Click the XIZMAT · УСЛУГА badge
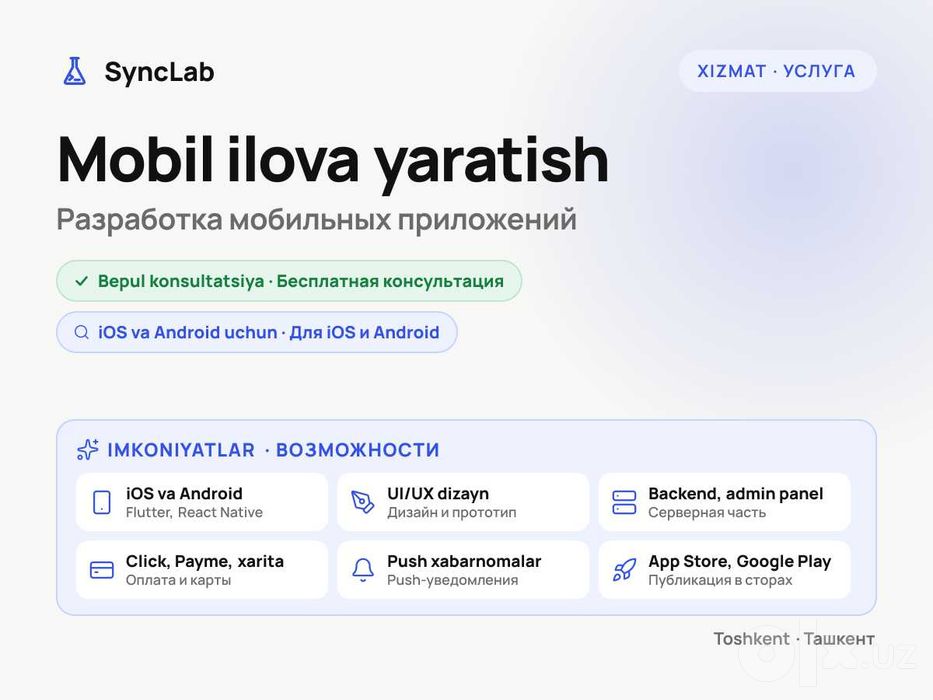Image resolution: width=933 pixels, height=700 pixels. [777, 71]
